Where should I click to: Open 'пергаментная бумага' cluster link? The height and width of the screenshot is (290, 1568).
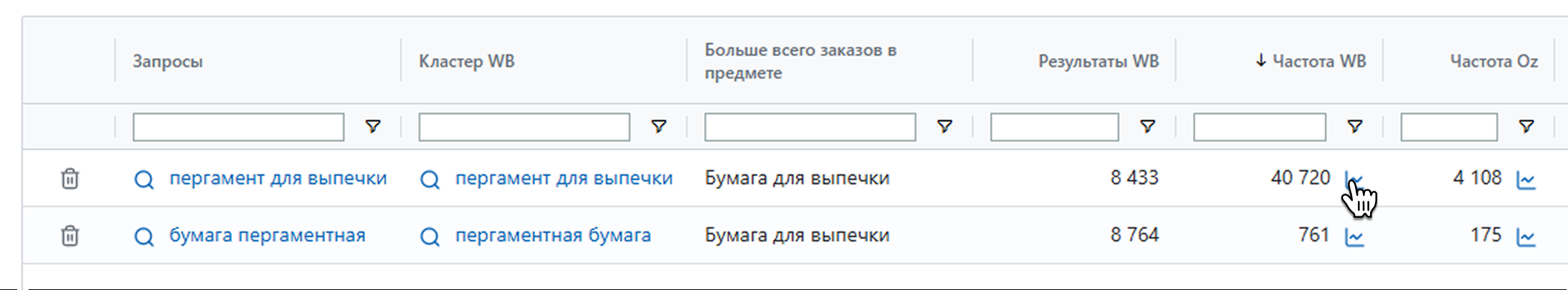click(553, 235)
